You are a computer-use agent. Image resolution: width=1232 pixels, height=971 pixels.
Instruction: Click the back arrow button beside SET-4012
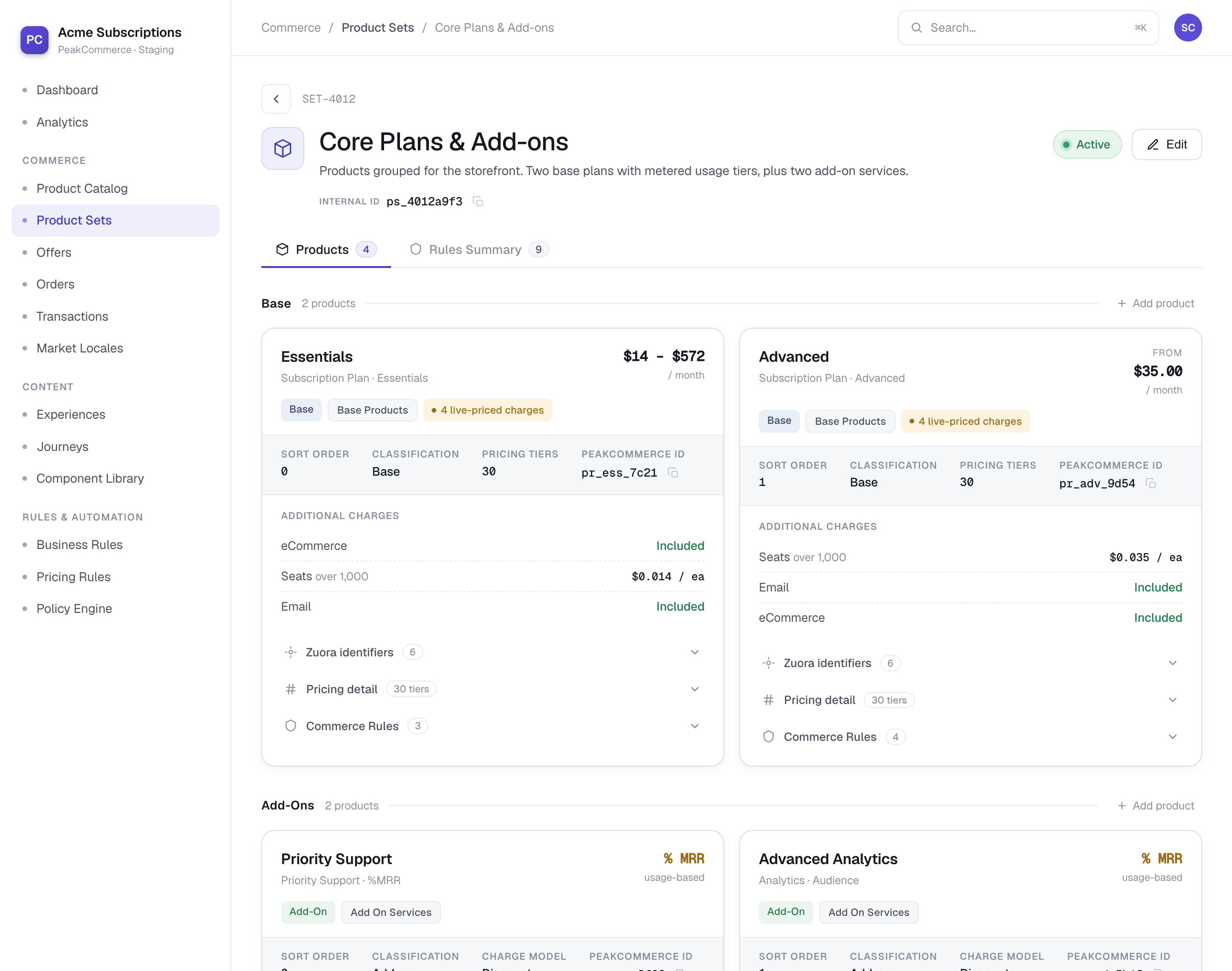click(276, 99)
